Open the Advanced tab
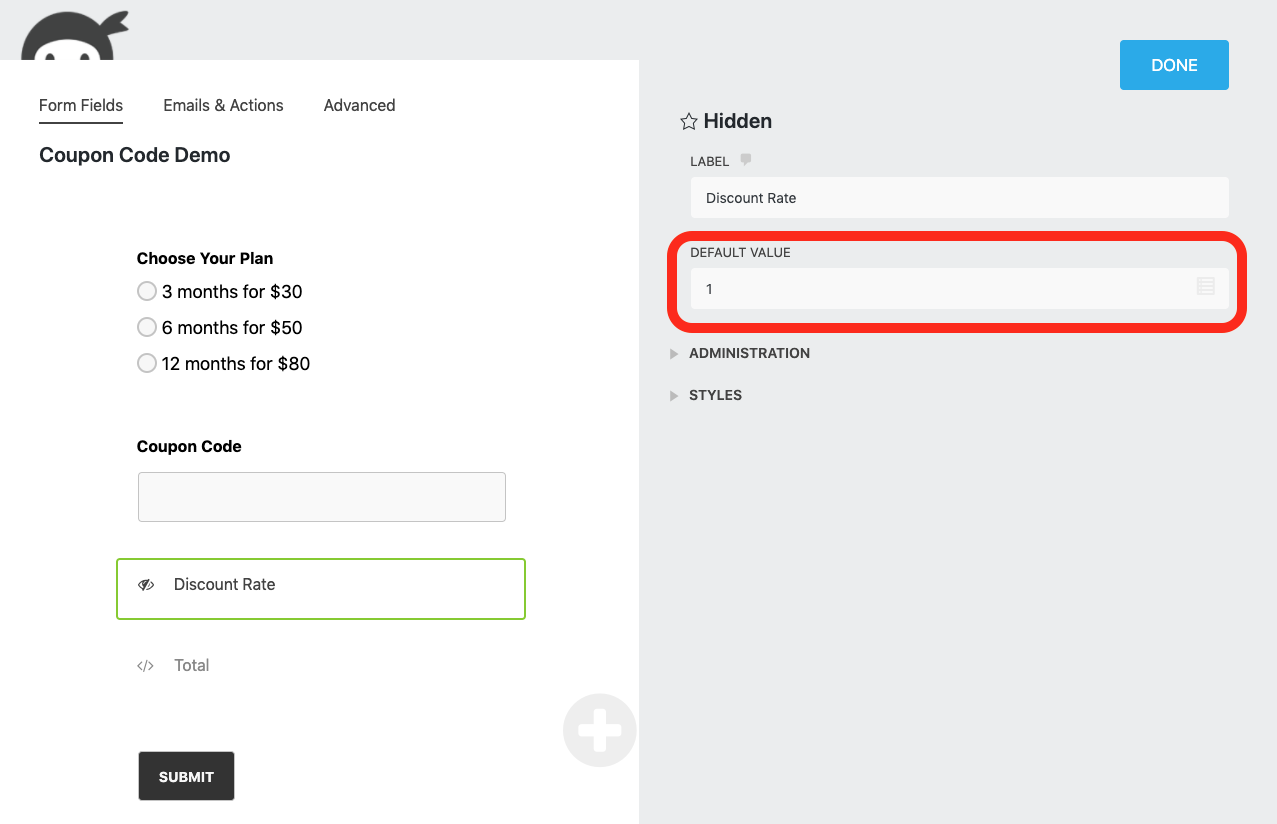The width and height of the screenshot is (1277, 824). [358, 105]
